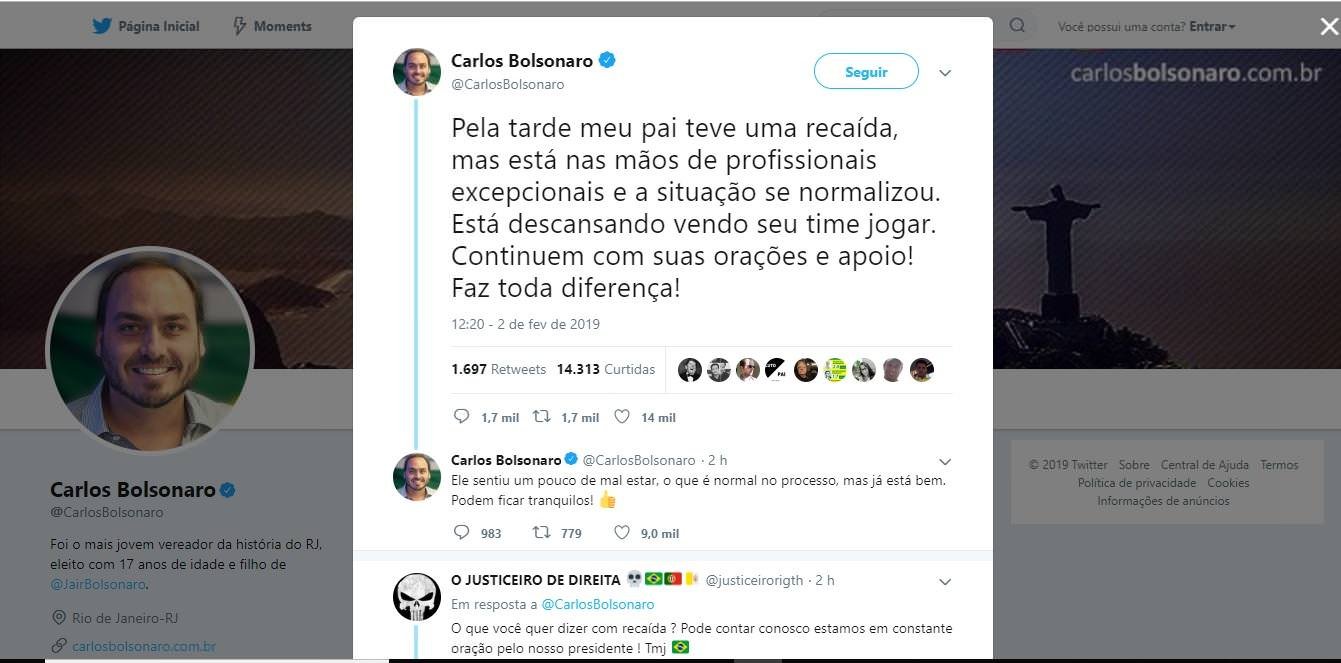1341x663 pixels.
Task: Click the reply icon showing 983
Action: (461, 532)
